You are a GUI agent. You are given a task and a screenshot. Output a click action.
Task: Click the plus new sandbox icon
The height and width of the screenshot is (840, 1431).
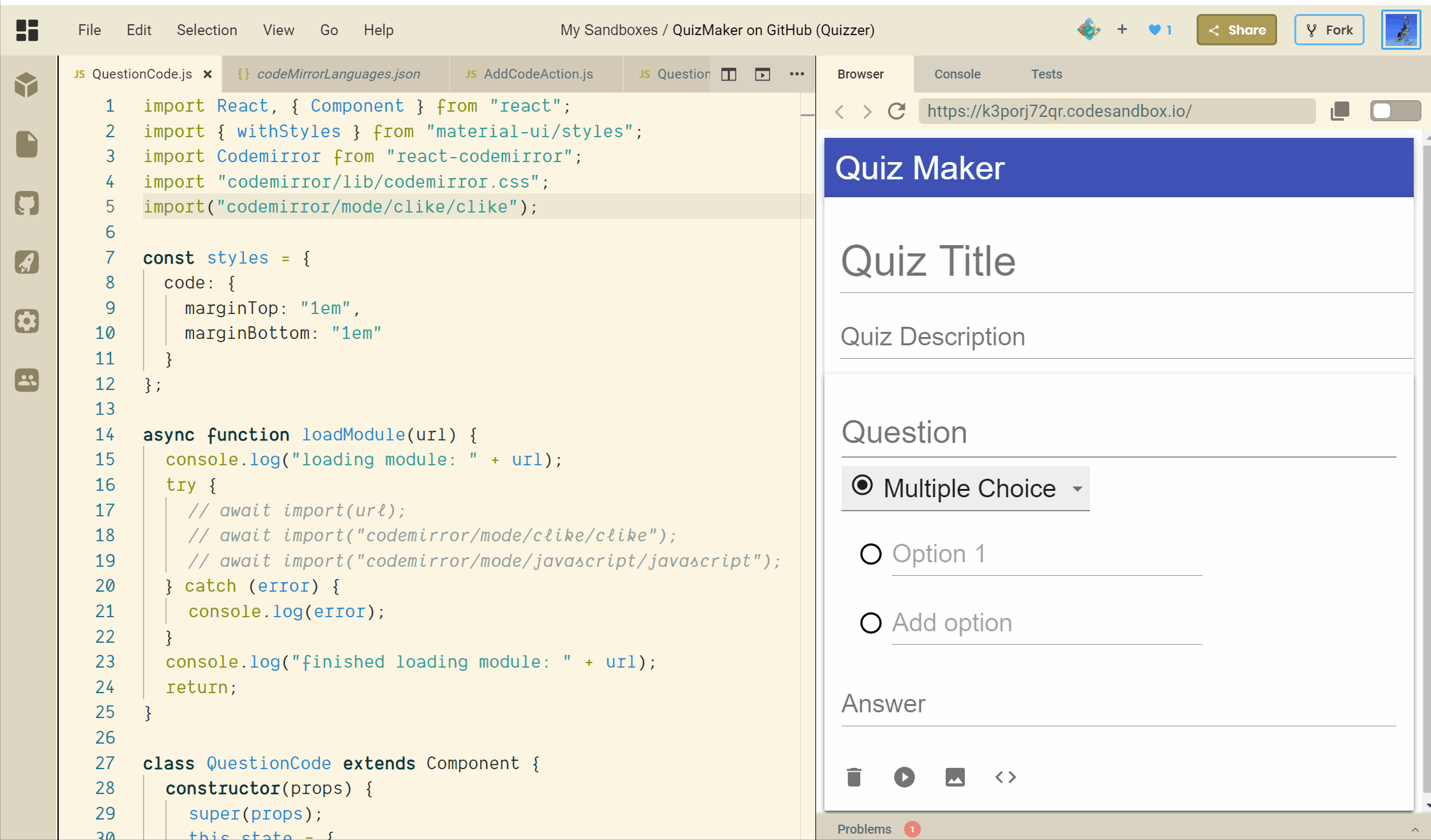[1122, 29]
